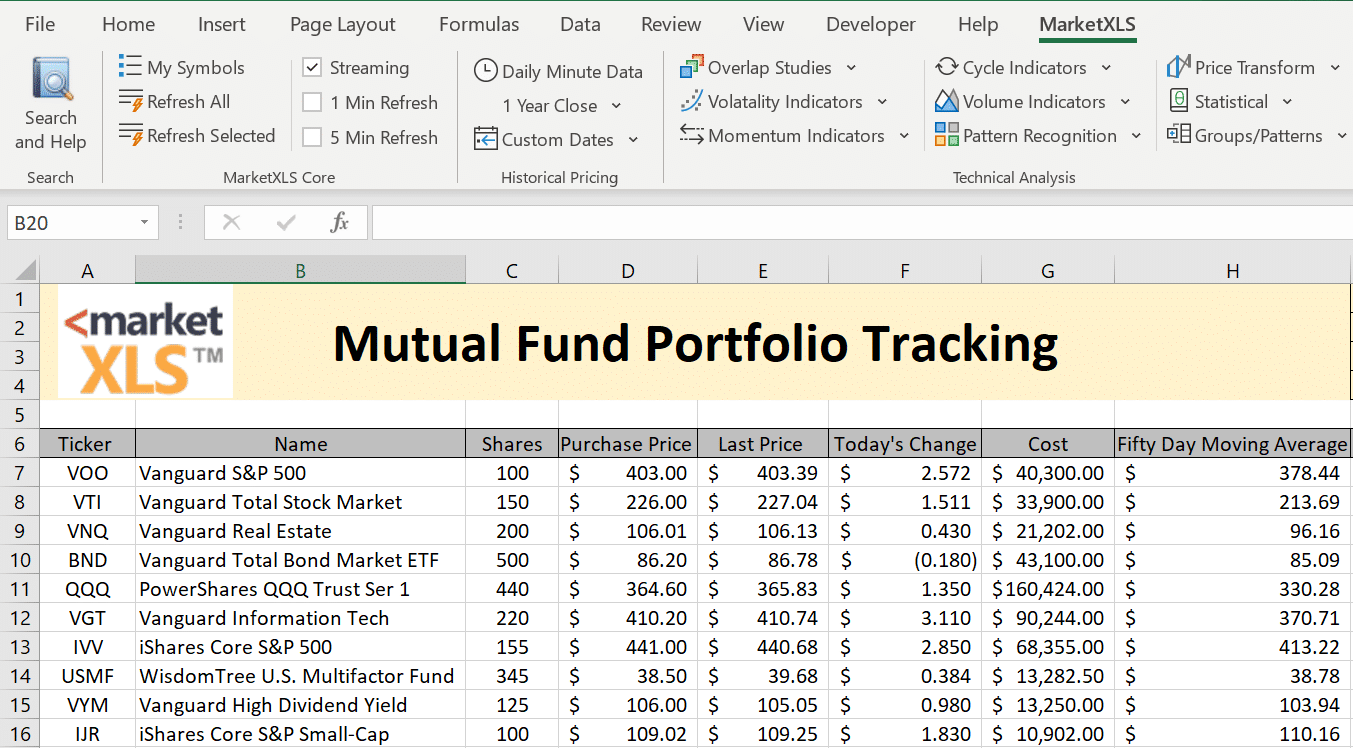1353x748 pixels.
Task: Click the Refresh All button label
Action: pos(189,101)
